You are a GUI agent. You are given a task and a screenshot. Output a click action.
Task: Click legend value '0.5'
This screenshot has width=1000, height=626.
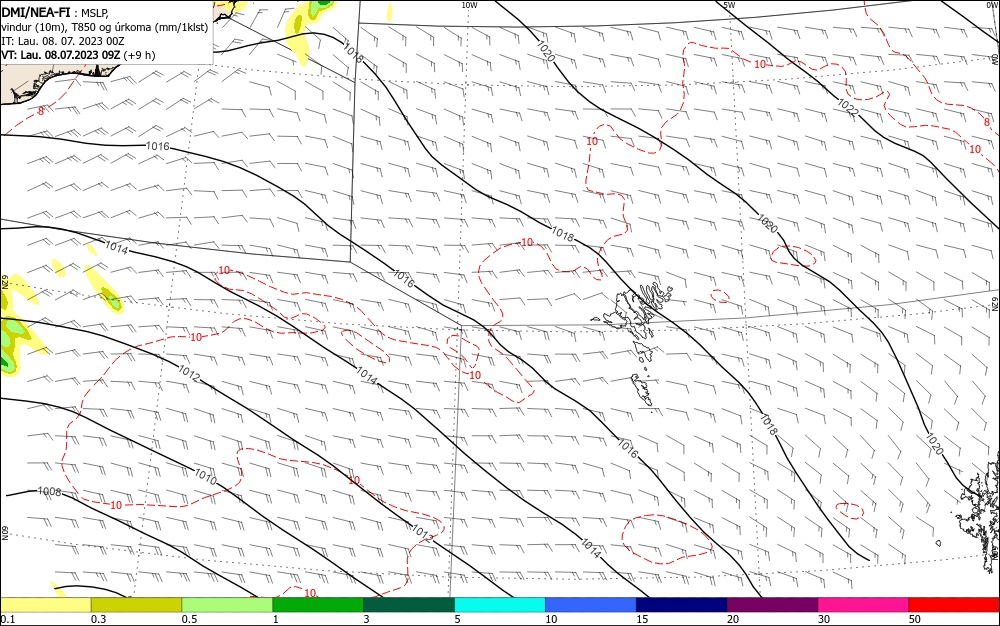click(x=189, y=619)
